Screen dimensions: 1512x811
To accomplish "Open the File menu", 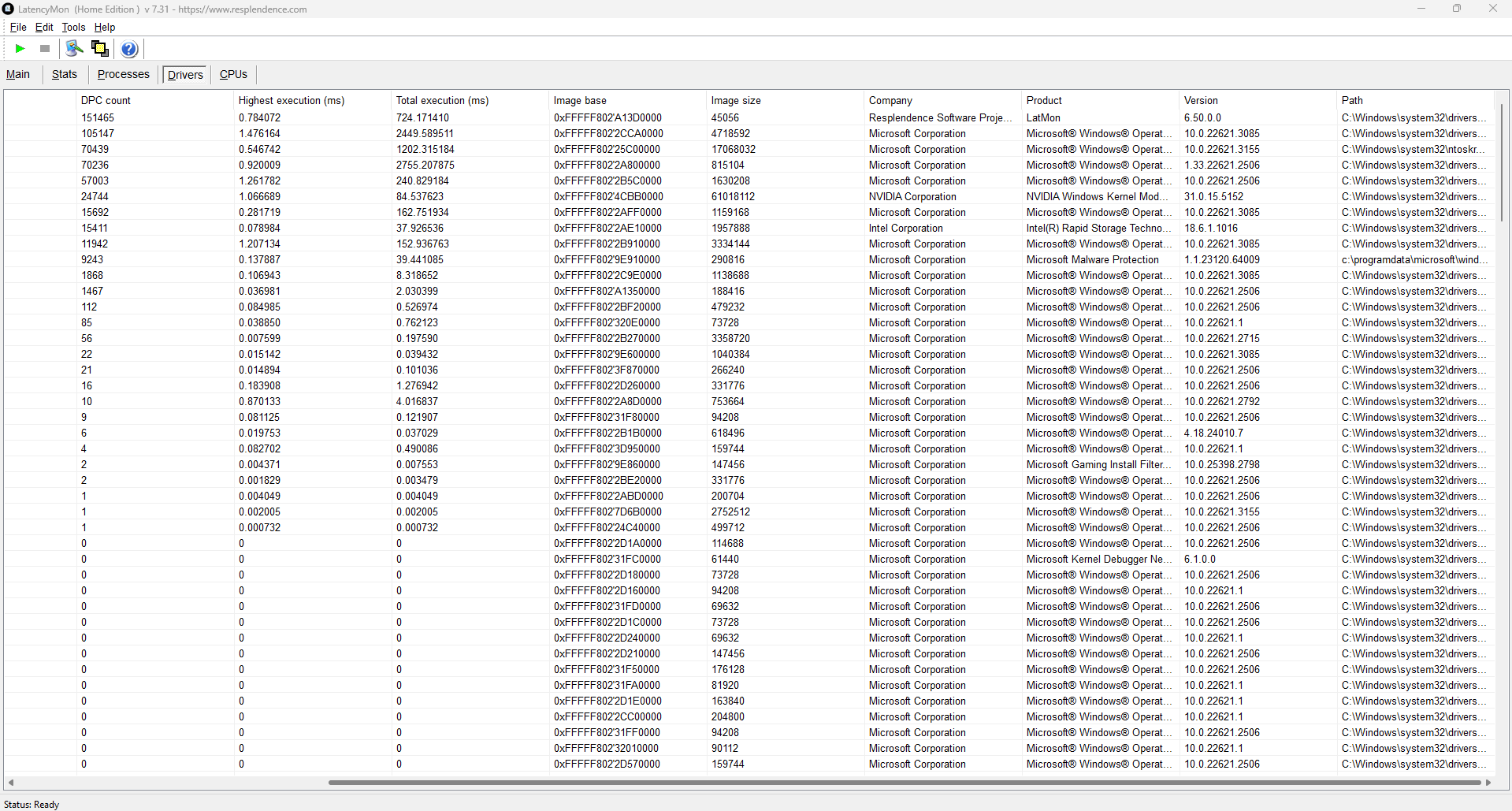I will (x=18, y=27).
